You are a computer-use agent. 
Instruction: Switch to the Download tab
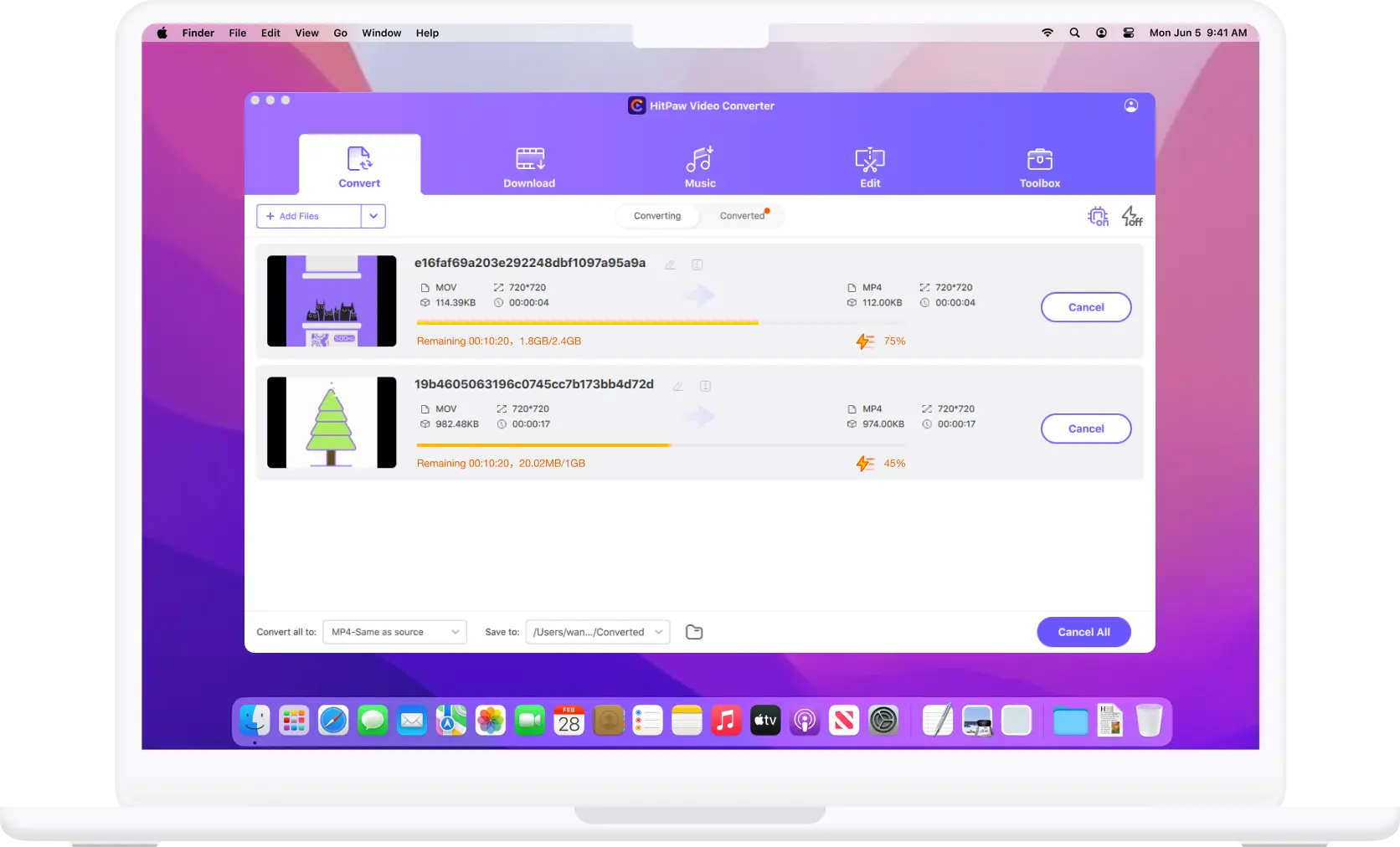pos(529,167)
